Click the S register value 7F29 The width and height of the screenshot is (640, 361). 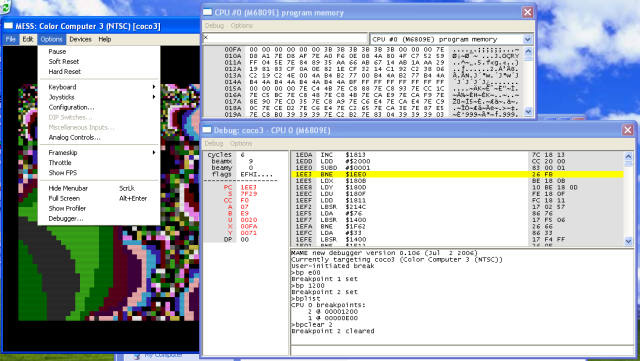click(249, 194)
